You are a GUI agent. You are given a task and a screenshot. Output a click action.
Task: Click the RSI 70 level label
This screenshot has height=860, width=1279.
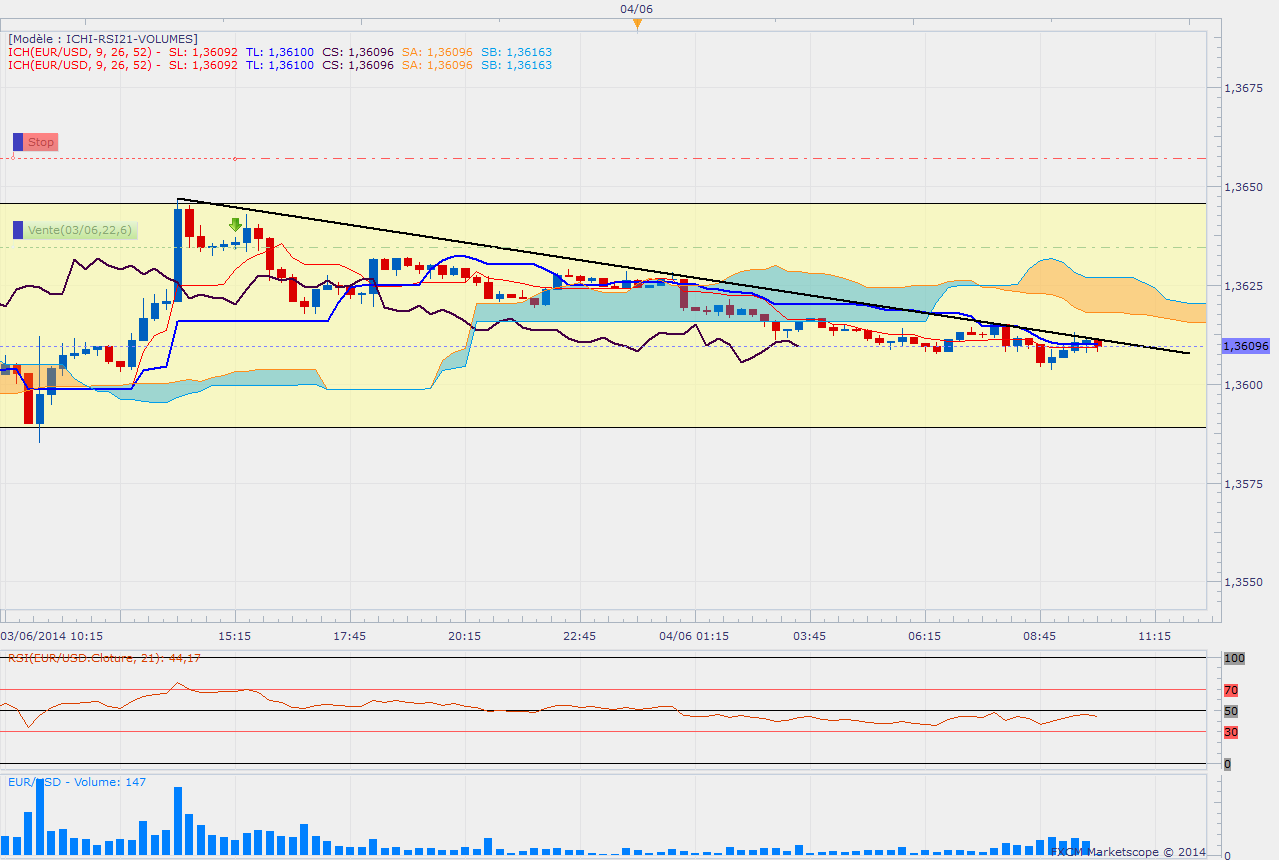(x=1231, y=690)
